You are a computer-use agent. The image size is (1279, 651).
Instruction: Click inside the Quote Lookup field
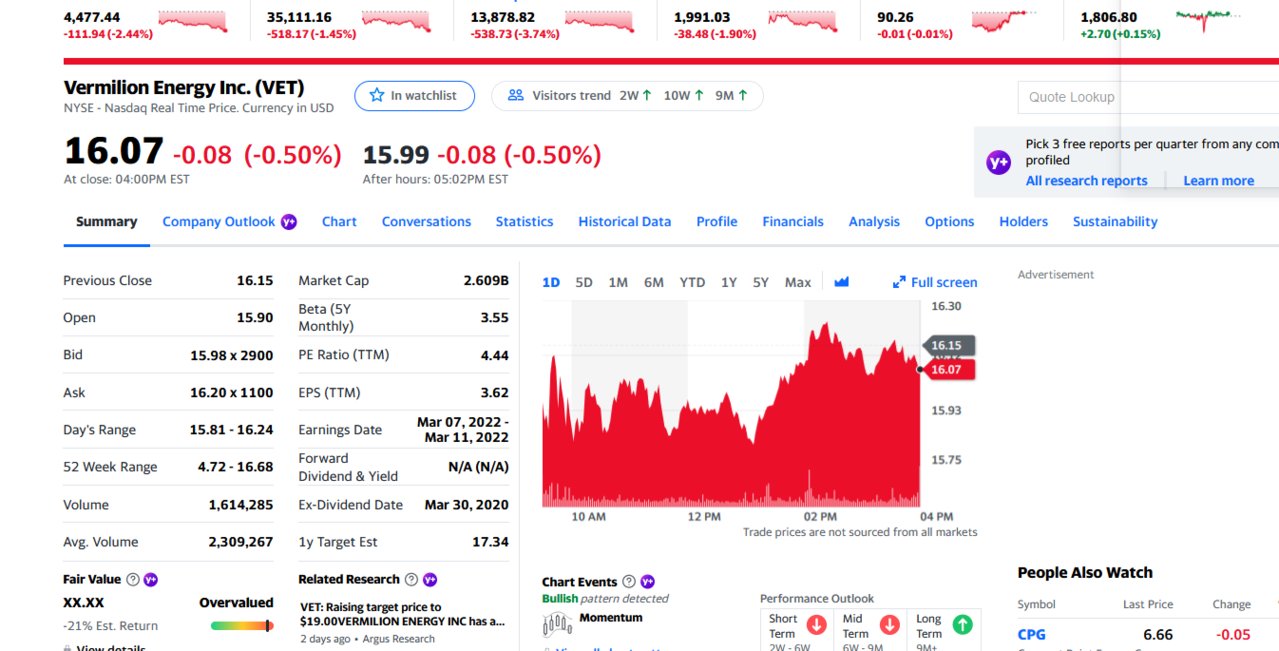click(1148, 97)
